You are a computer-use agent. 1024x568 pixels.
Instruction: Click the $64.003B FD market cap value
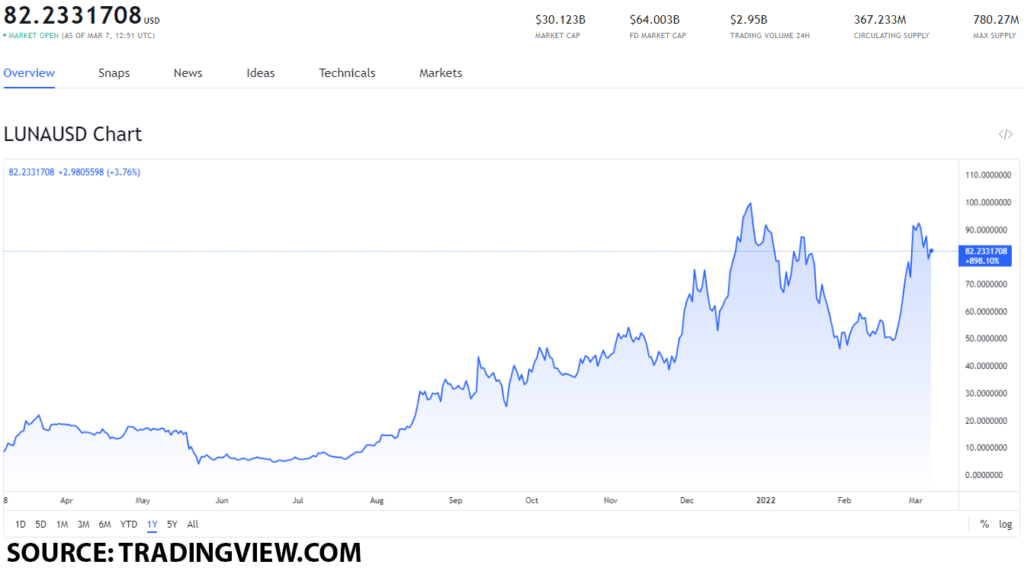coord(654,20)
